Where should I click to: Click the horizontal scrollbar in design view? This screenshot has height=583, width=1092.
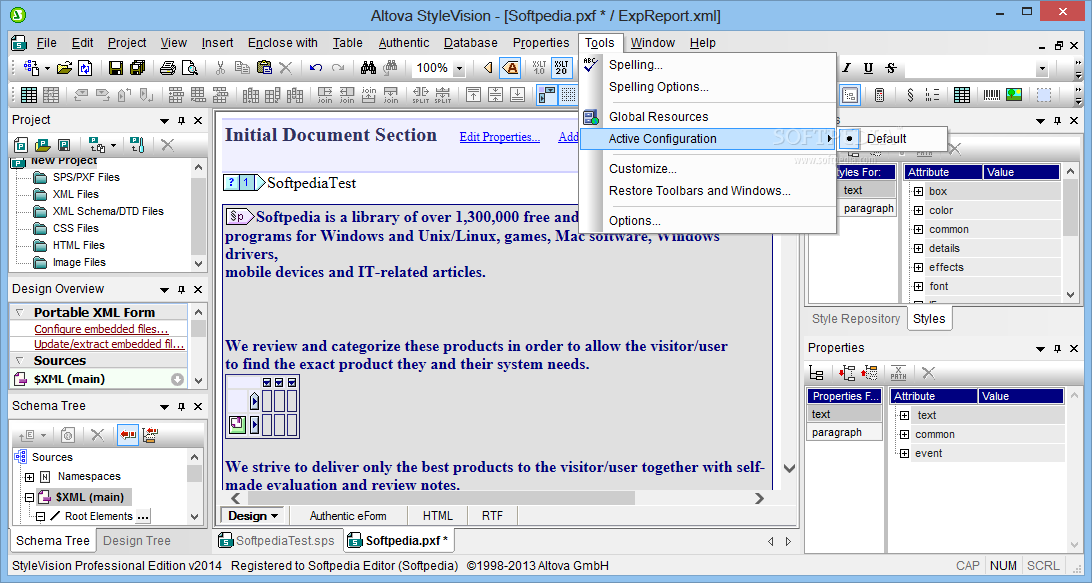(x=441, y=498)
